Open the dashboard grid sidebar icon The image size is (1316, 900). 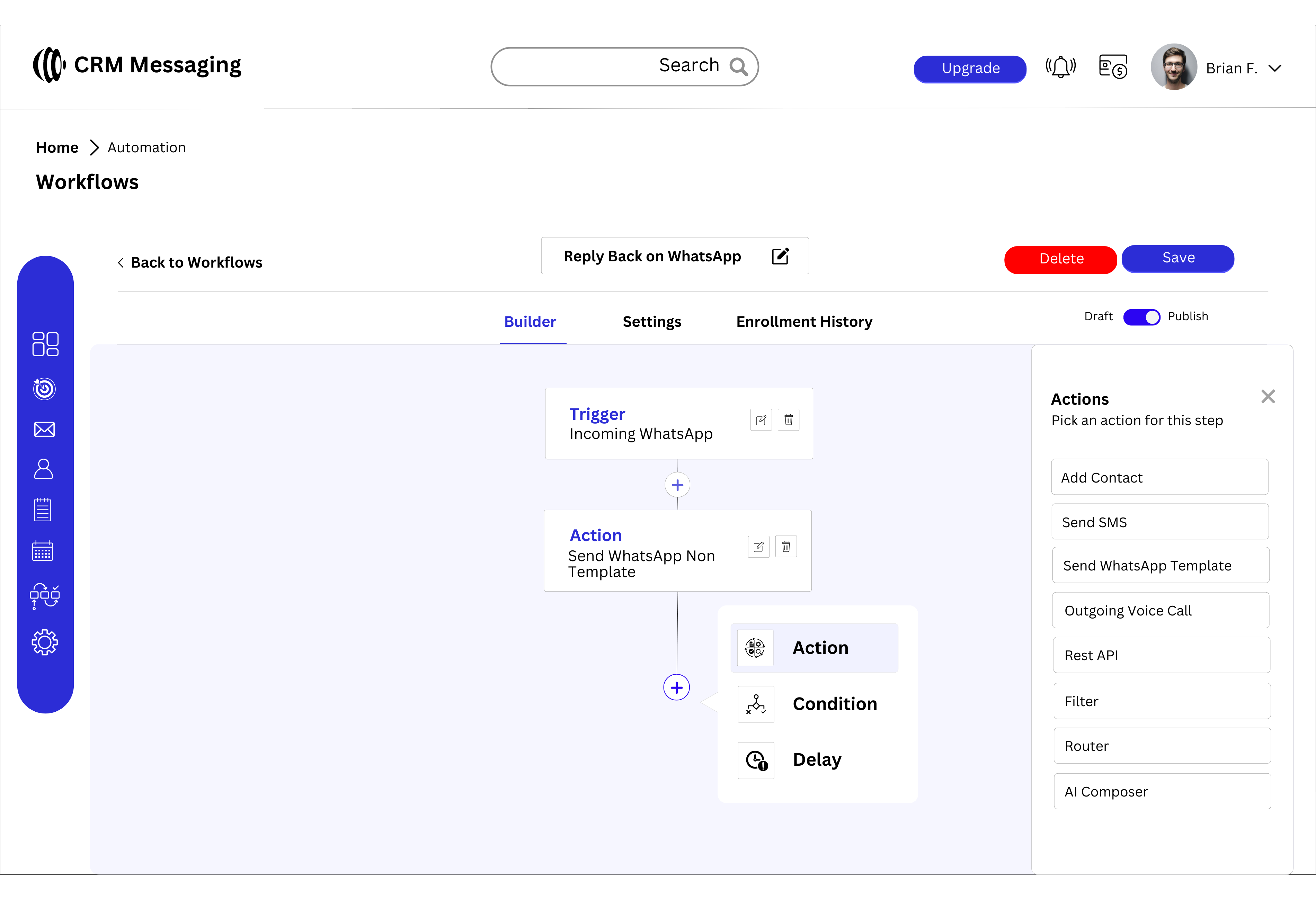pos(45,344)
